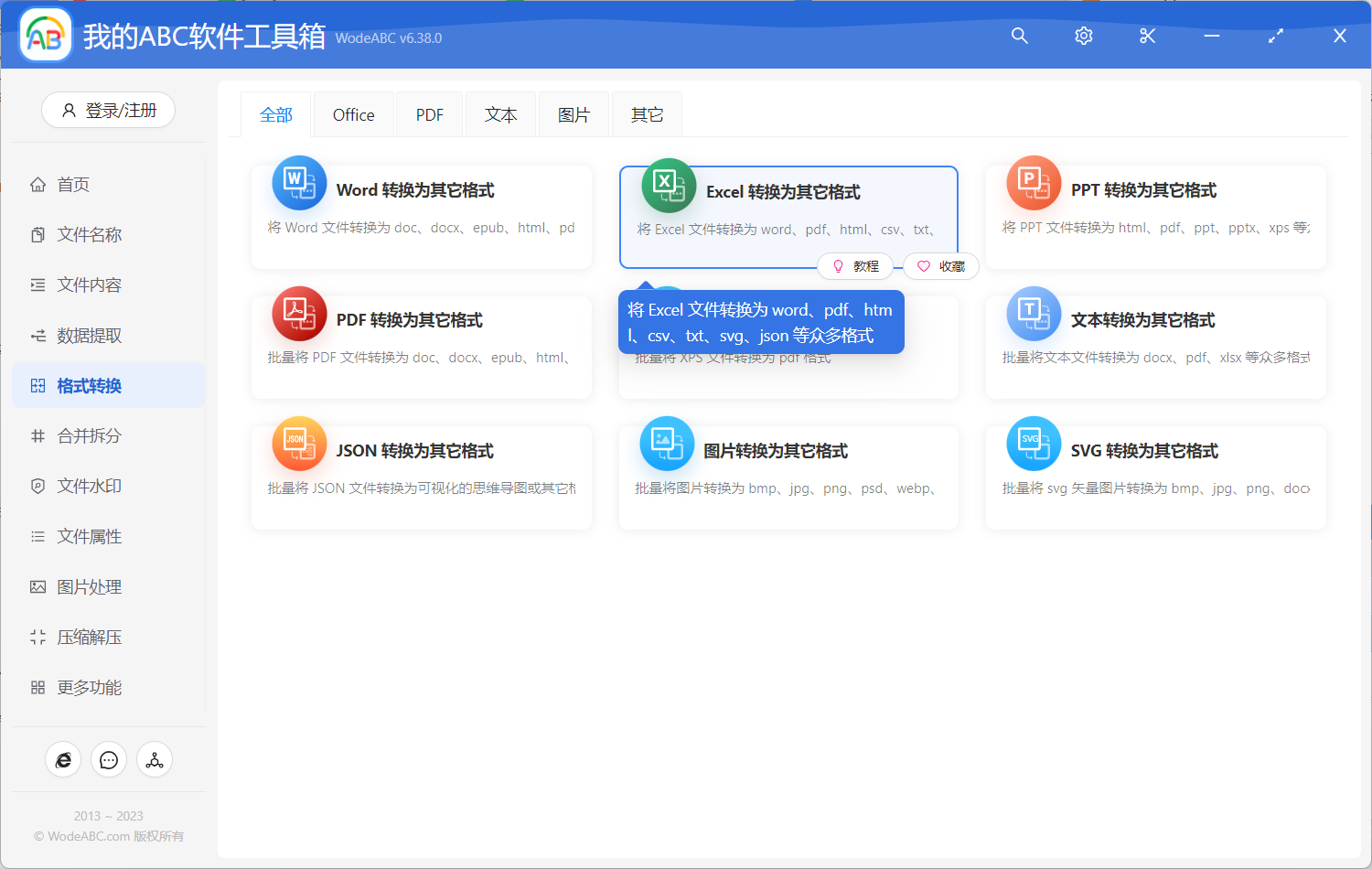The height and width of the screenshot is (869, 1372).
Task: Click the Word conversion blue icon
Action: tap(299, 183)
